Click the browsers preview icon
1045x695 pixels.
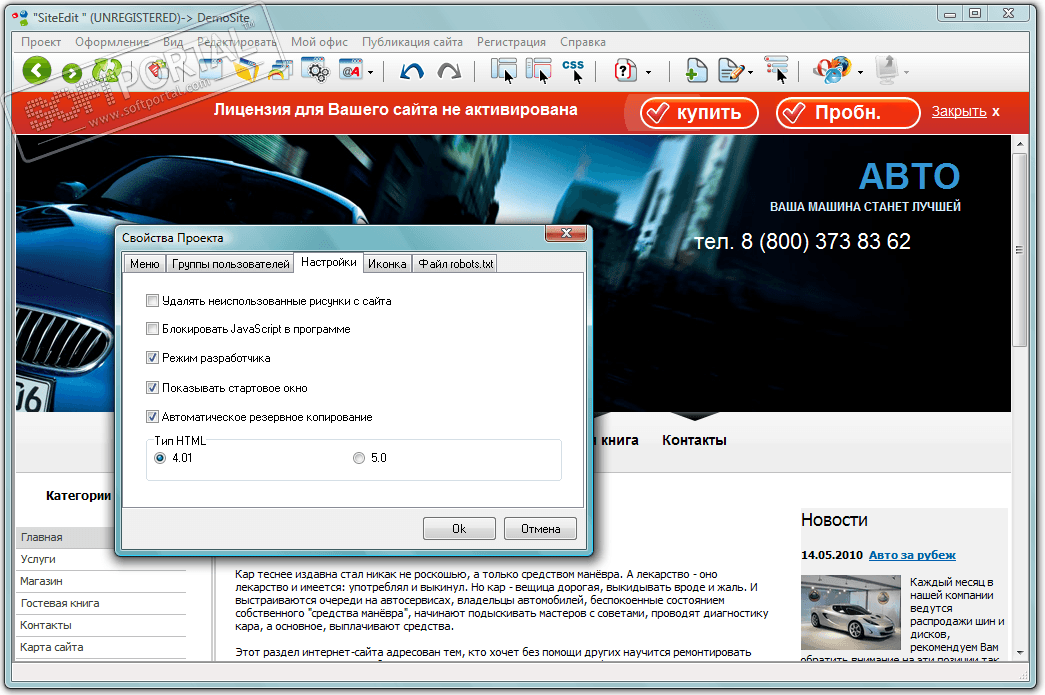[x=832, y=70]
